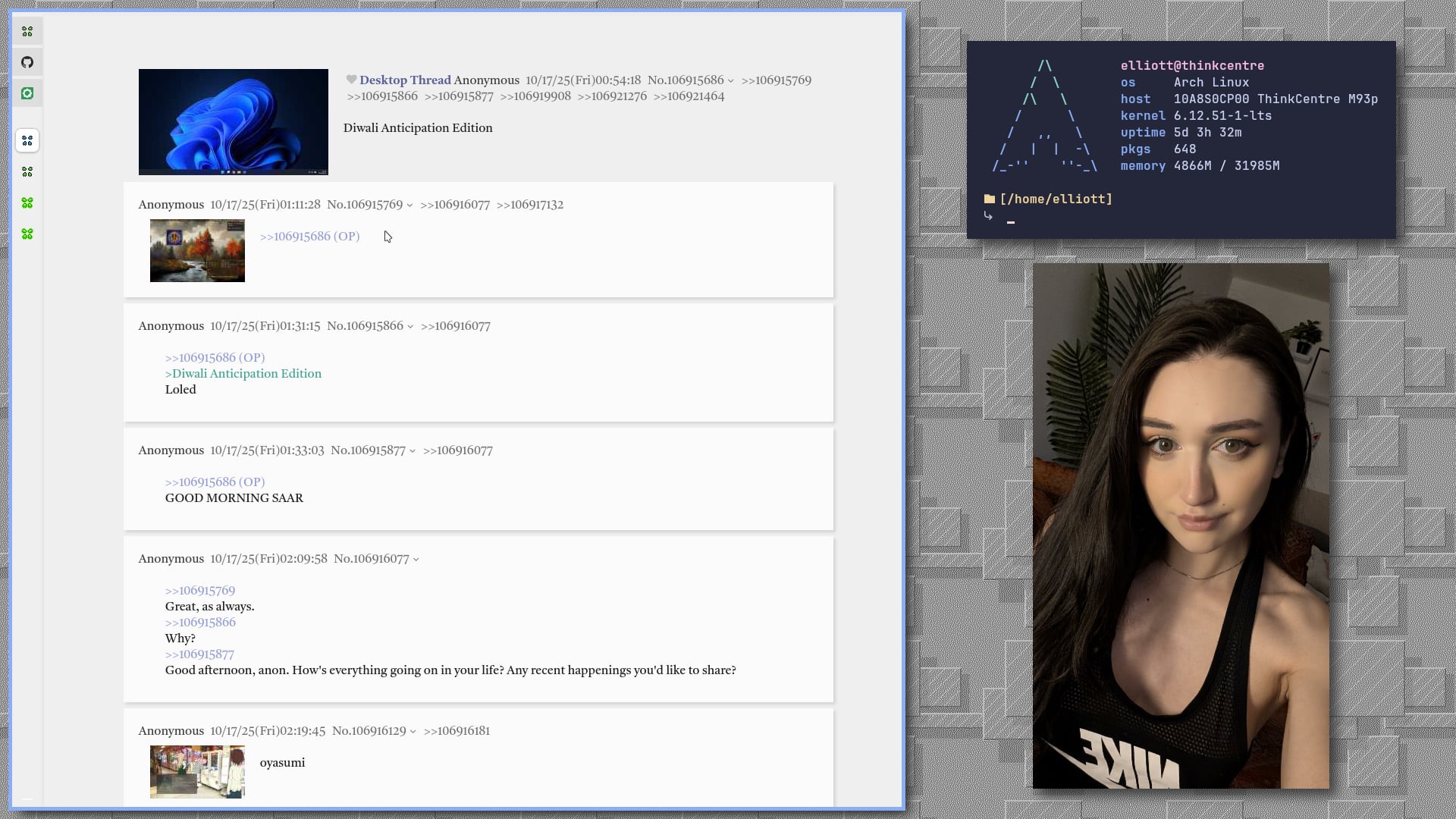The image size is (1456, 819).
Task: Open post menu arrow for No.106915686
Action: pos(731,81)
